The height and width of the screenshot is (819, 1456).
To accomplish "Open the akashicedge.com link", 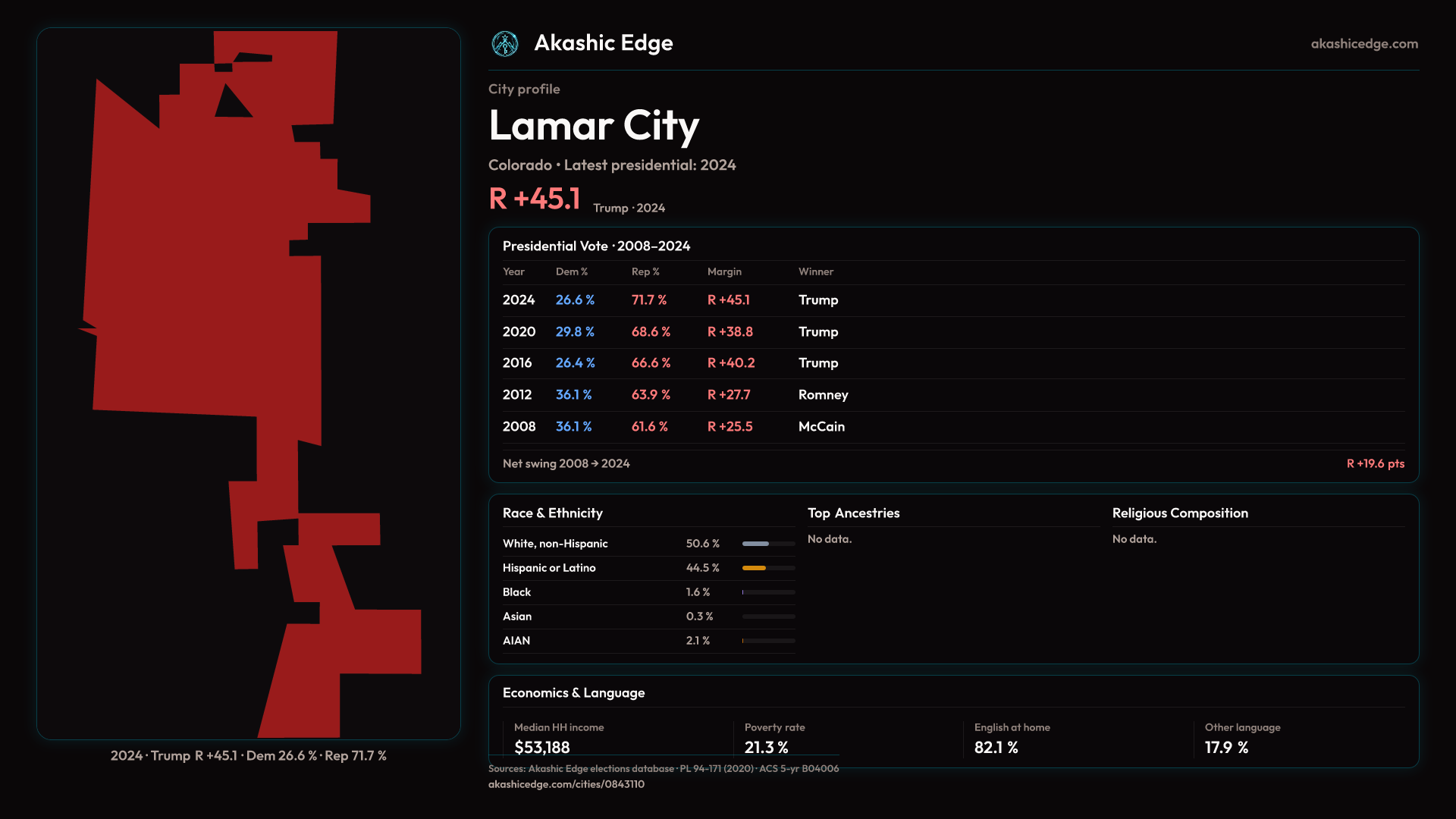I will pyautogui.click(x=1363, y=44).
